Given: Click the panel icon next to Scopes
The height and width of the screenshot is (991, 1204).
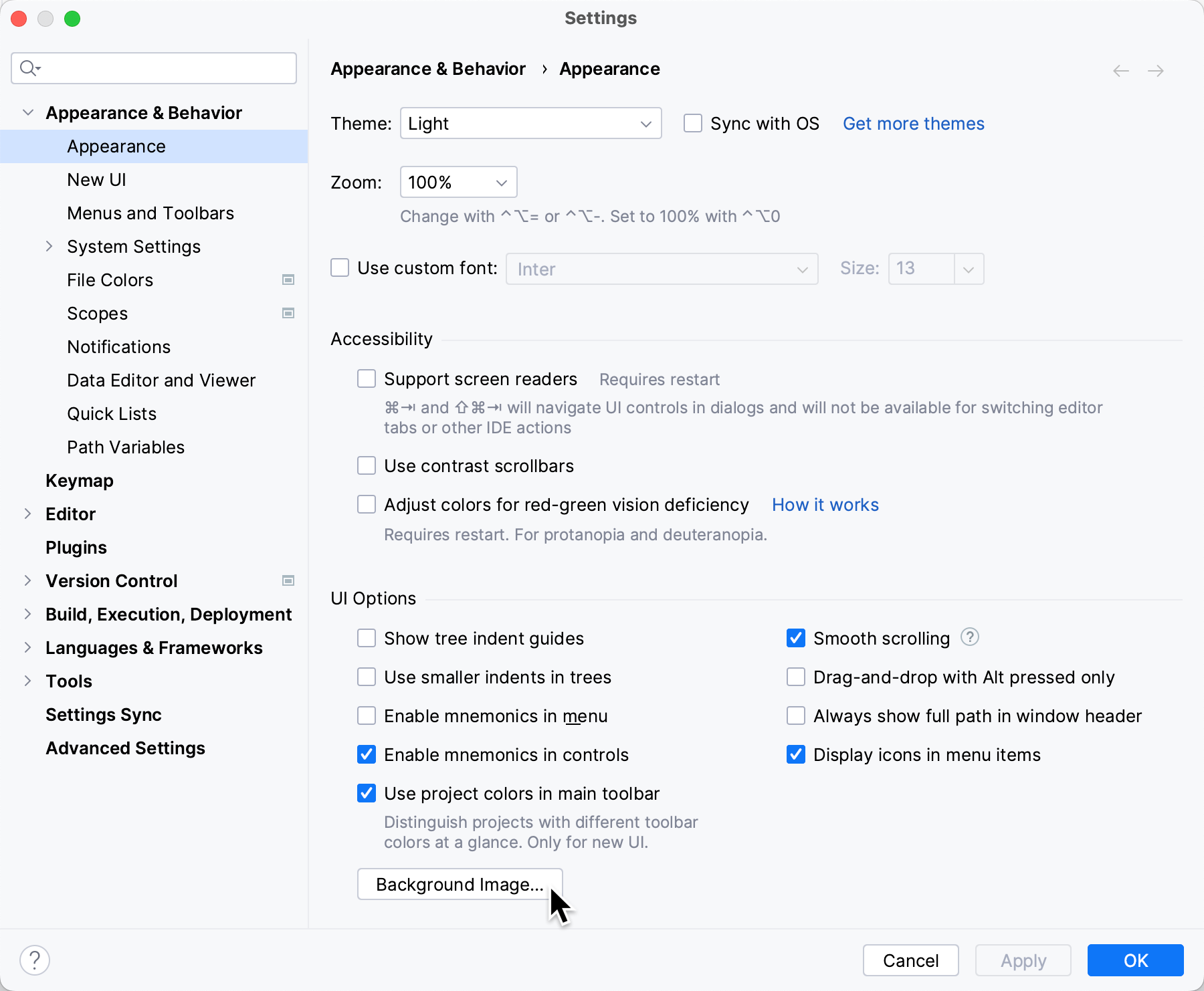Looking at the screenshot, I should coord(288,313).
